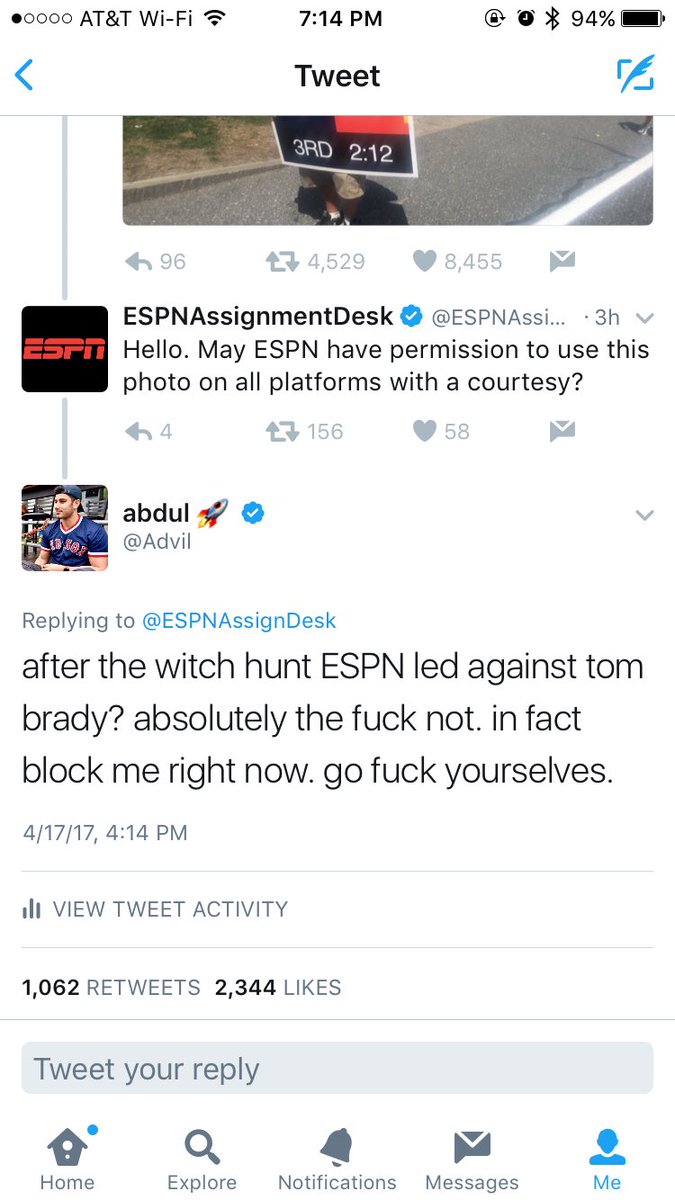675x1200 pixels.
Task: Open the tweet photo thumbnail
Action: pos(388,171)
